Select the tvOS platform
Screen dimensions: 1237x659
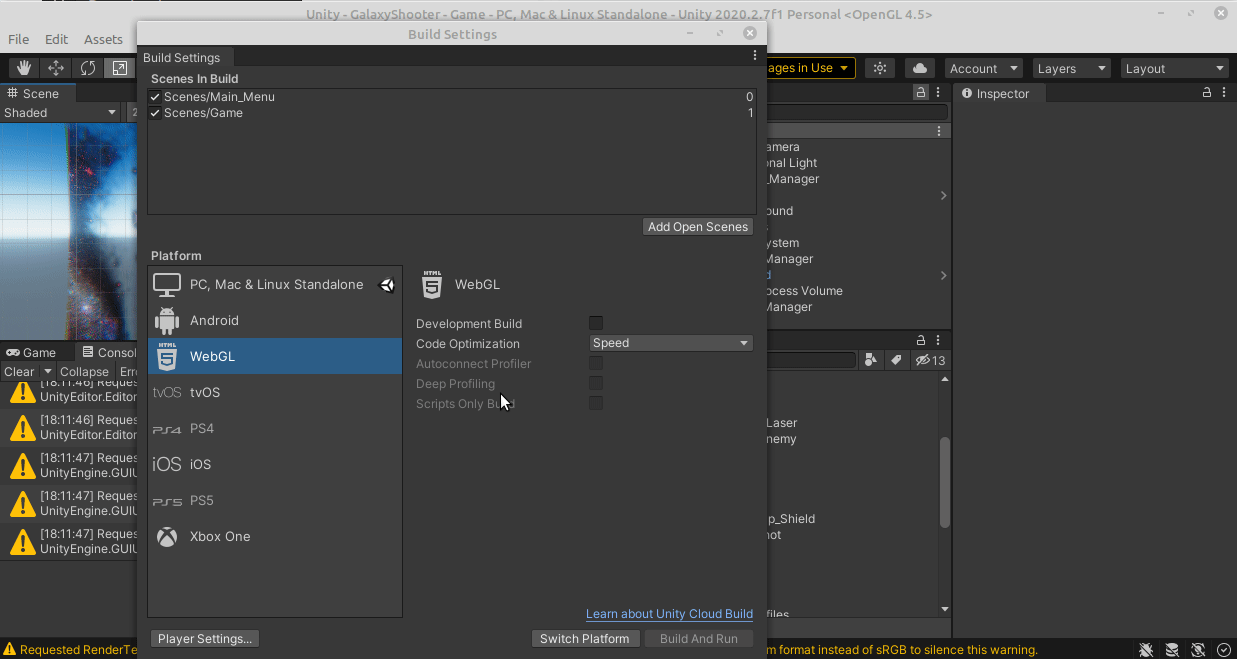(x=275, y=392)
